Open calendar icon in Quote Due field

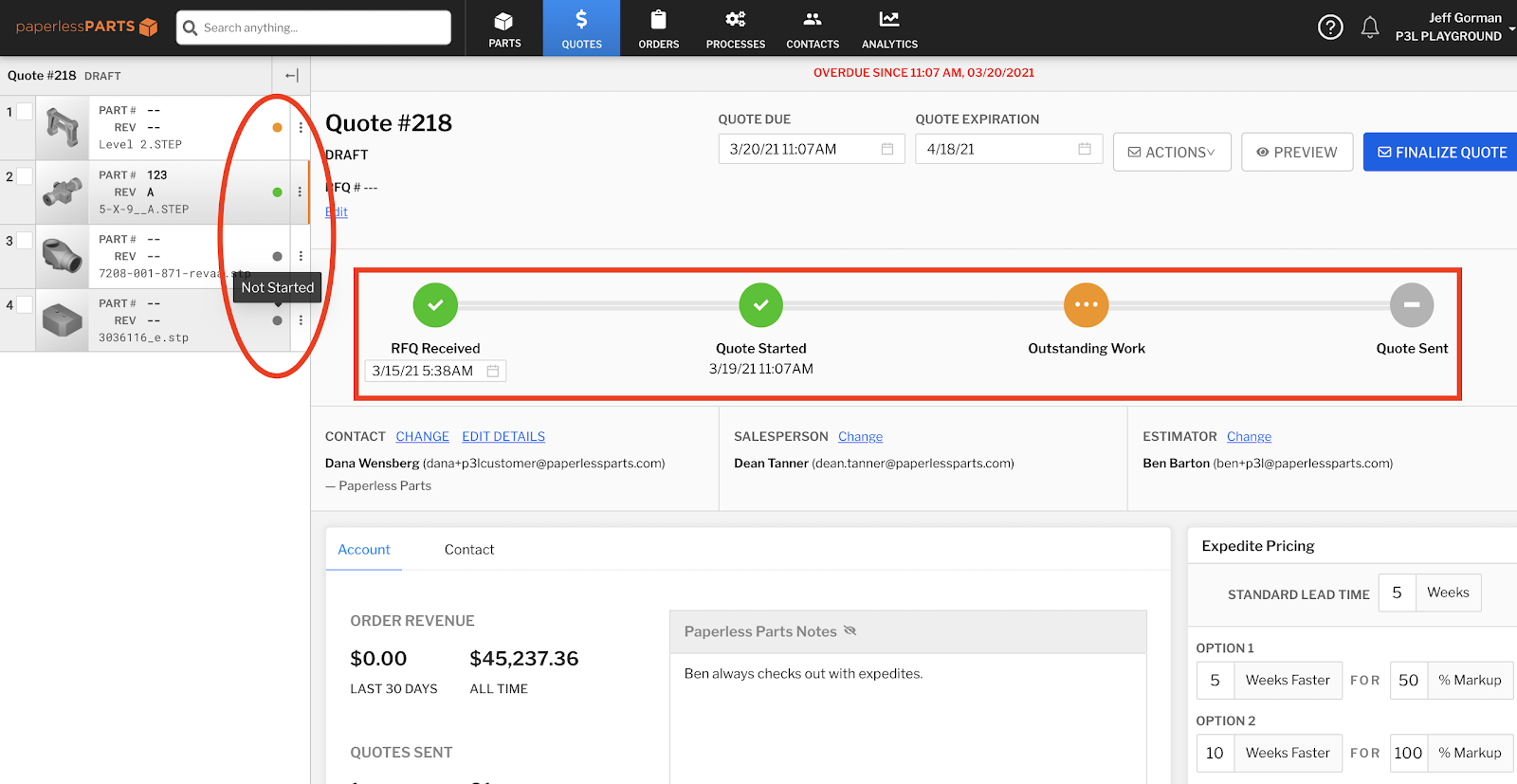click(x=887, y=149)
